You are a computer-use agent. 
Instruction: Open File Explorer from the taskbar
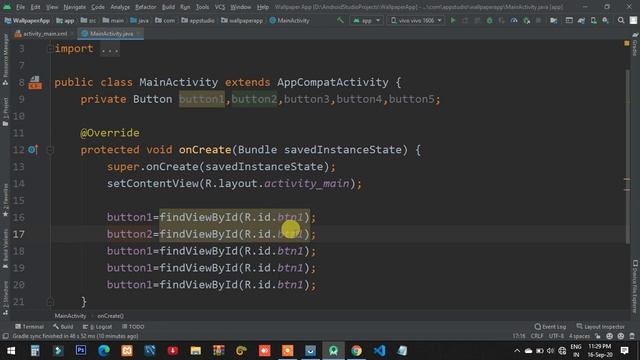pyautogui.click(x=196, y=350)
